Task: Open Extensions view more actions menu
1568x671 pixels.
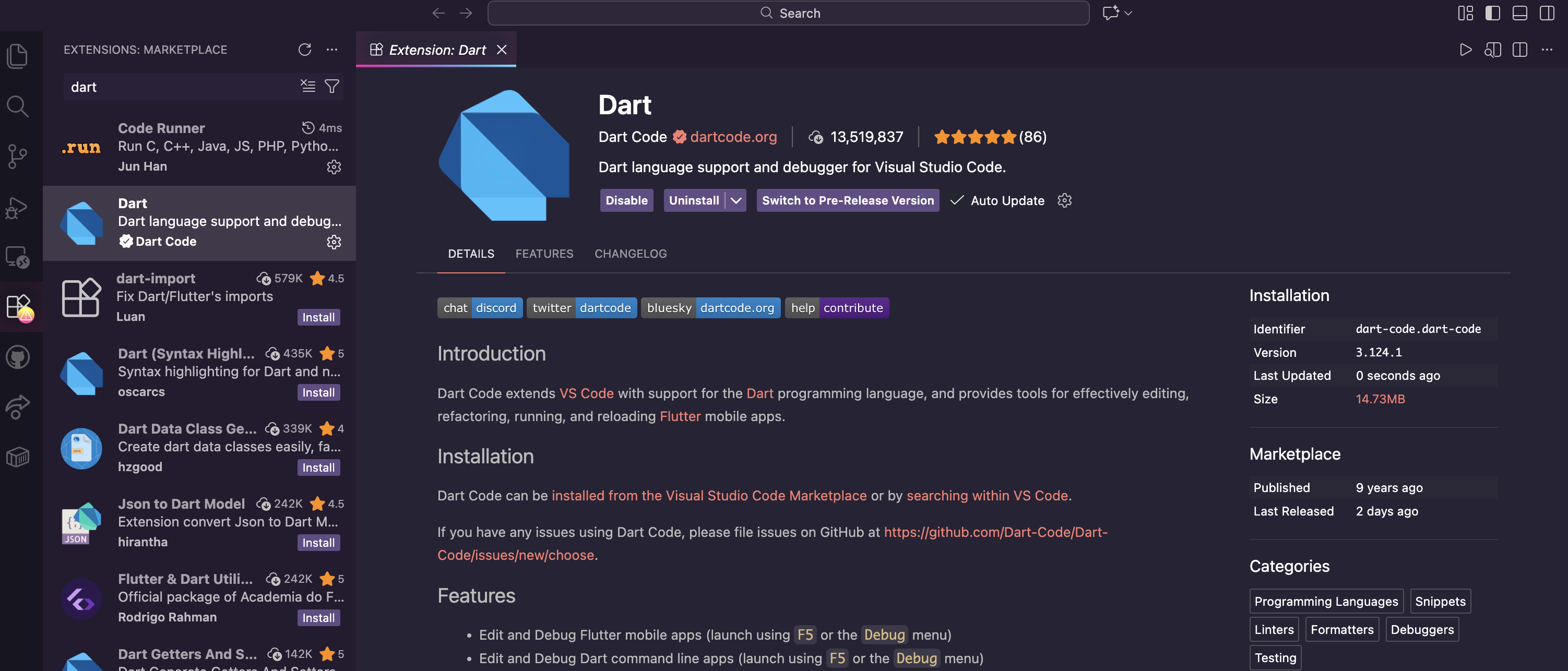Action: (x=332, y=49)
